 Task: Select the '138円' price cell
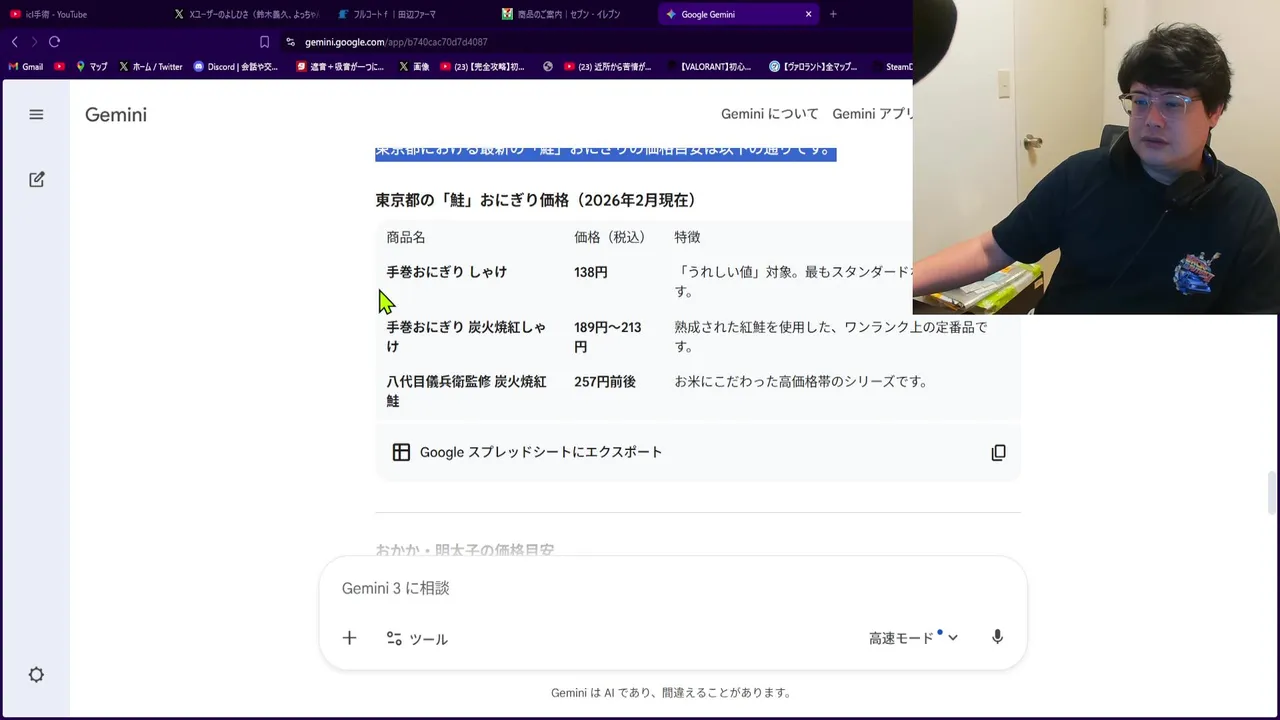[591, 272]
